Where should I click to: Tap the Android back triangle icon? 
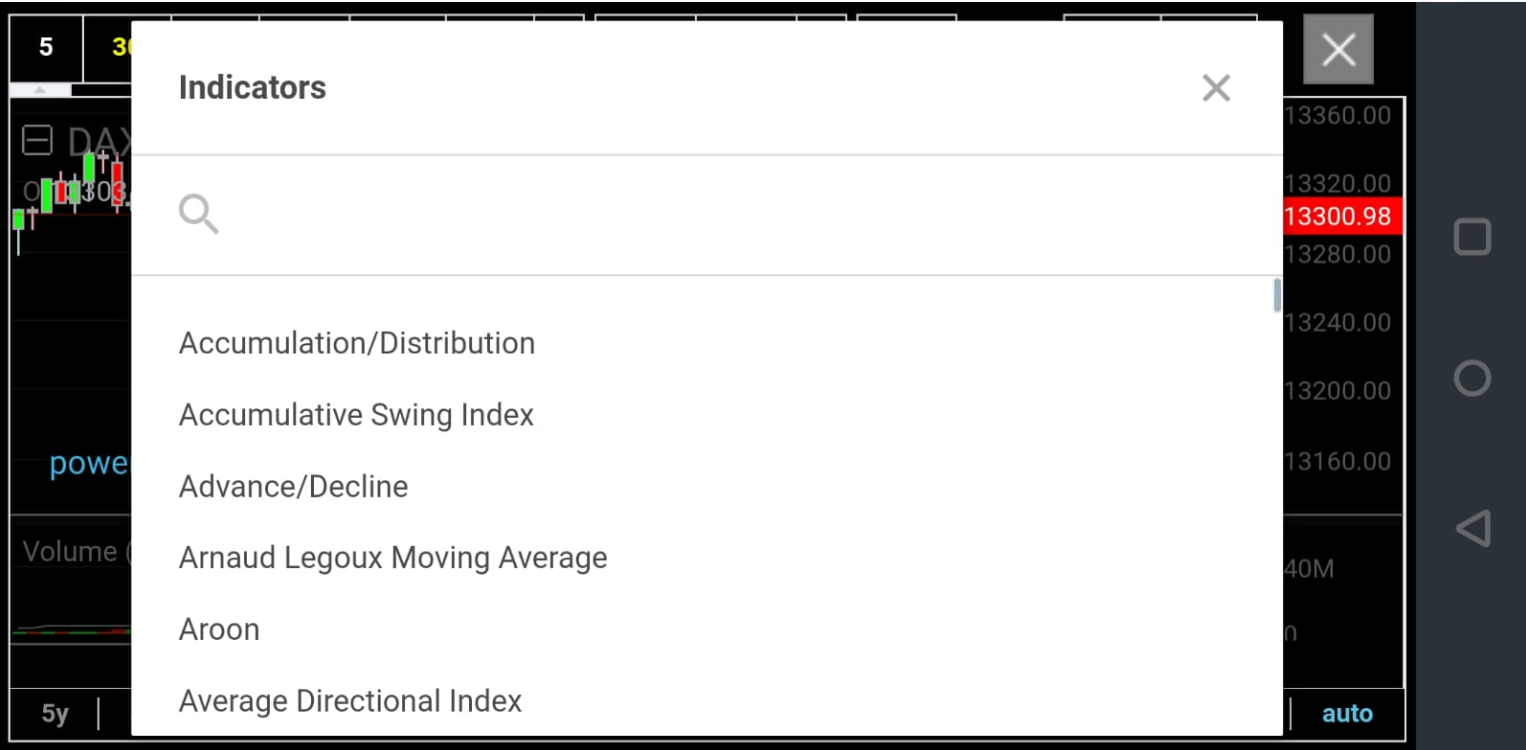pyautogui.click(x=1472, y=528)
